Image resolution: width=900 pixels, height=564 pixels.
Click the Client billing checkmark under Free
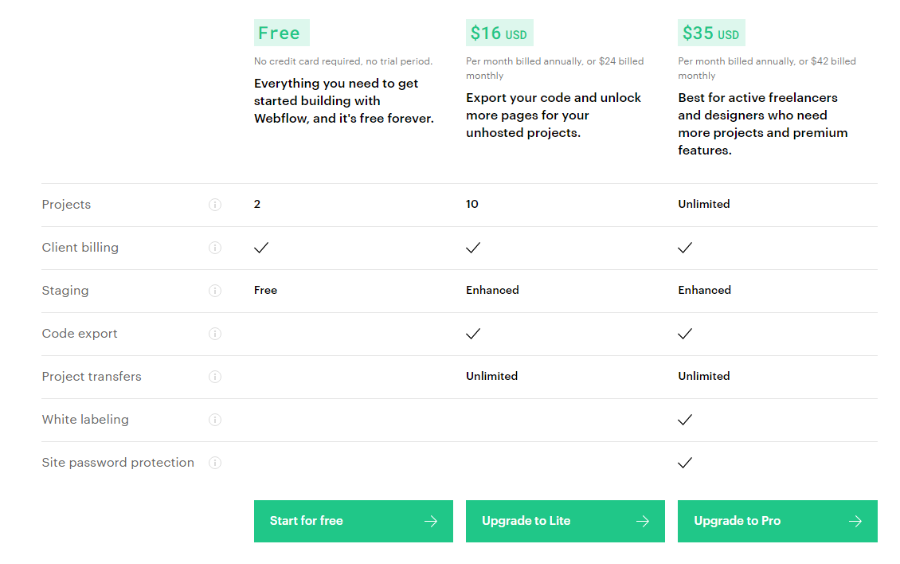261,248
